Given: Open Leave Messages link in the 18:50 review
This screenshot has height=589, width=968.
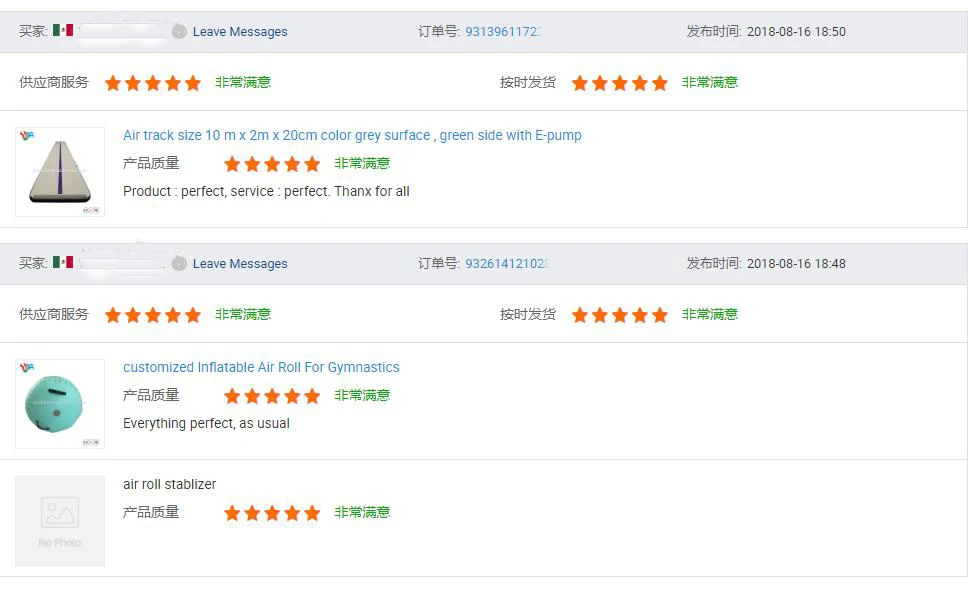Looking at the screenshot, I should tap(240, 32).
